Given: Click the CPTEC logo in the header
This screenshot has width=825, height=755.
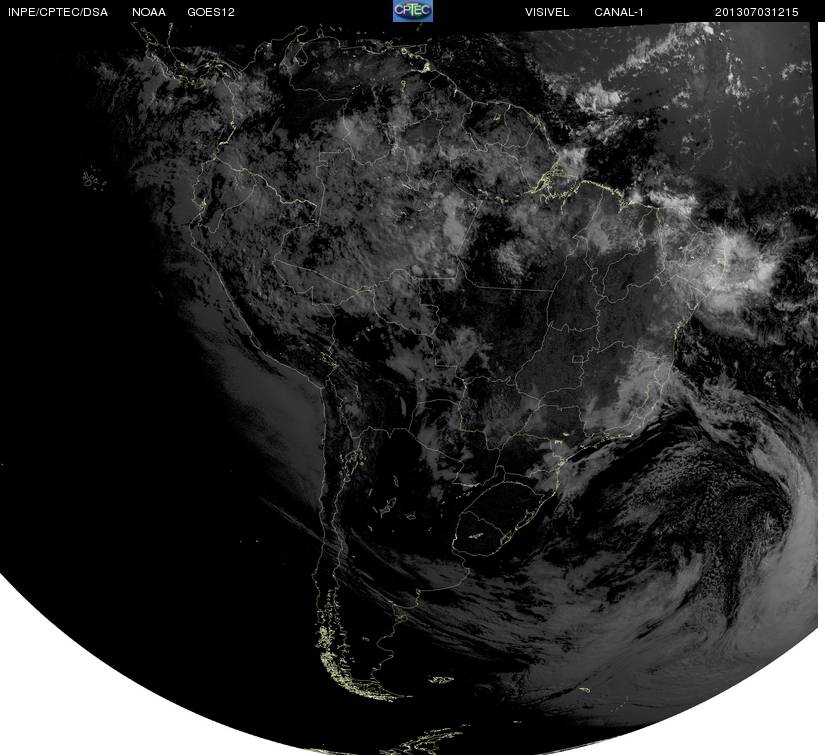Looking at the screenshot, I should (413, 11).
